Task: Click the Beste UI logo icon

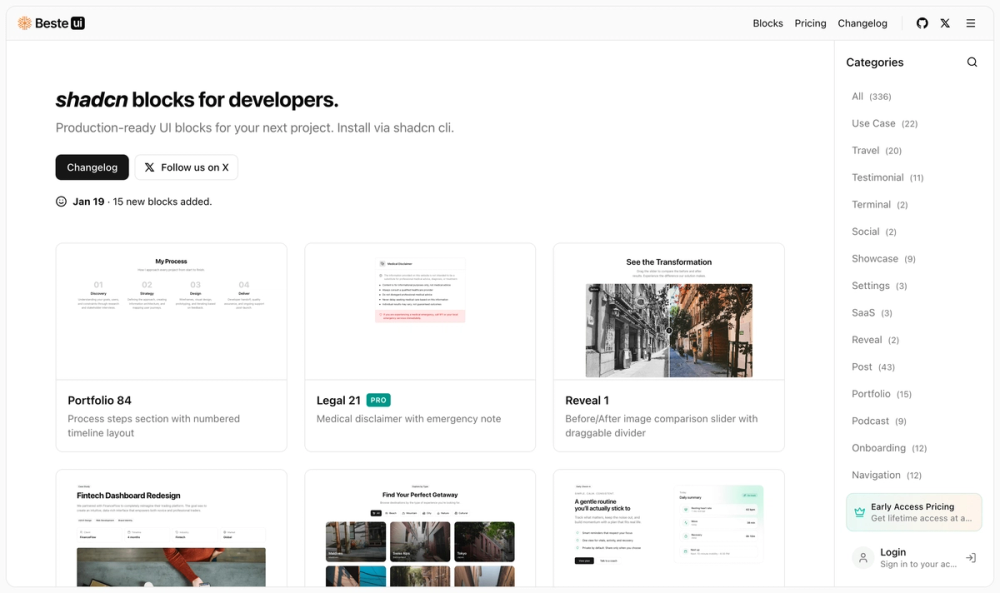Action: pyautogui.click(x=24, y=21)
